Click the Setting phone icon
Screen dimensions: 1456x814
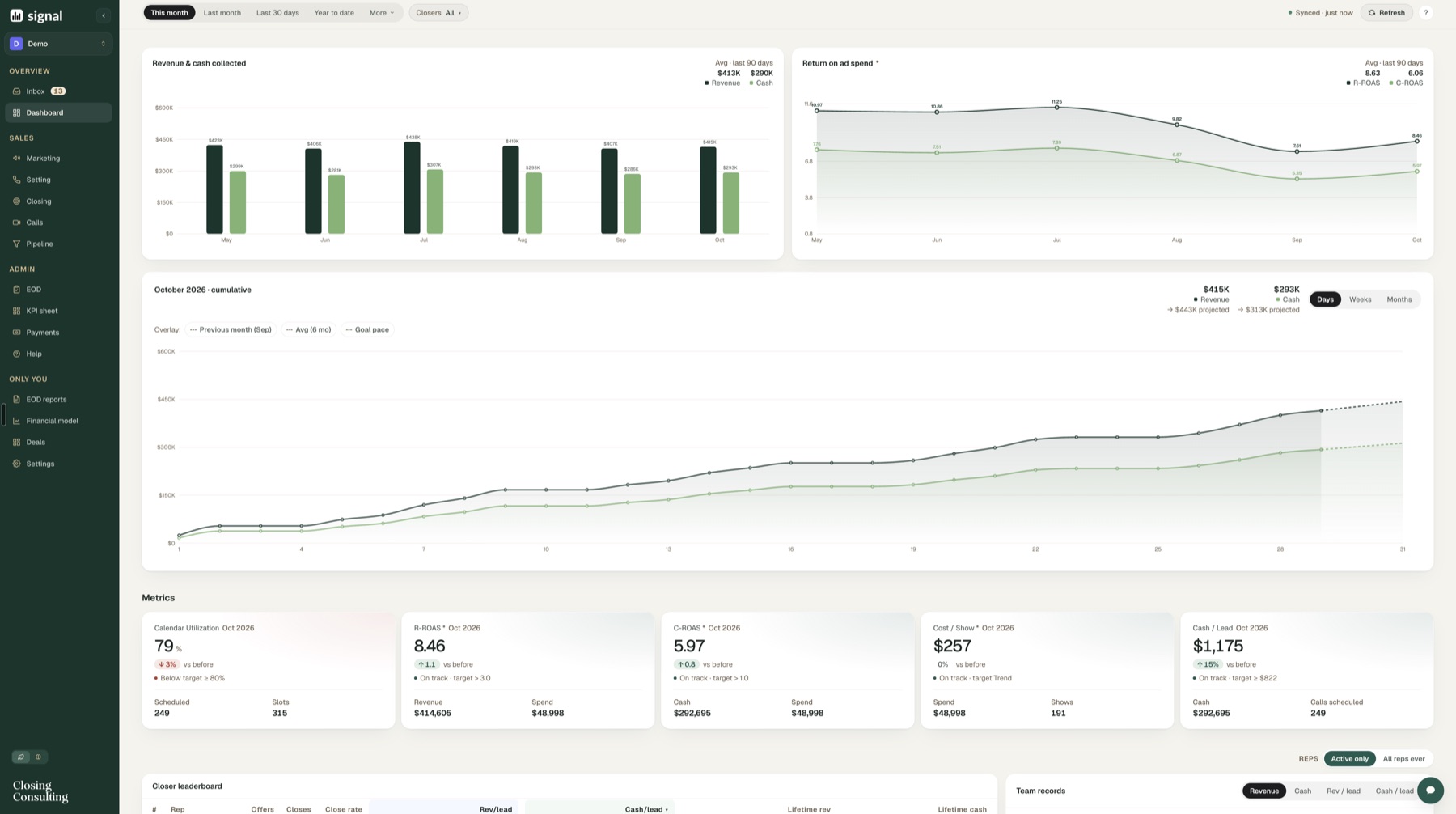tap(16, 180)
